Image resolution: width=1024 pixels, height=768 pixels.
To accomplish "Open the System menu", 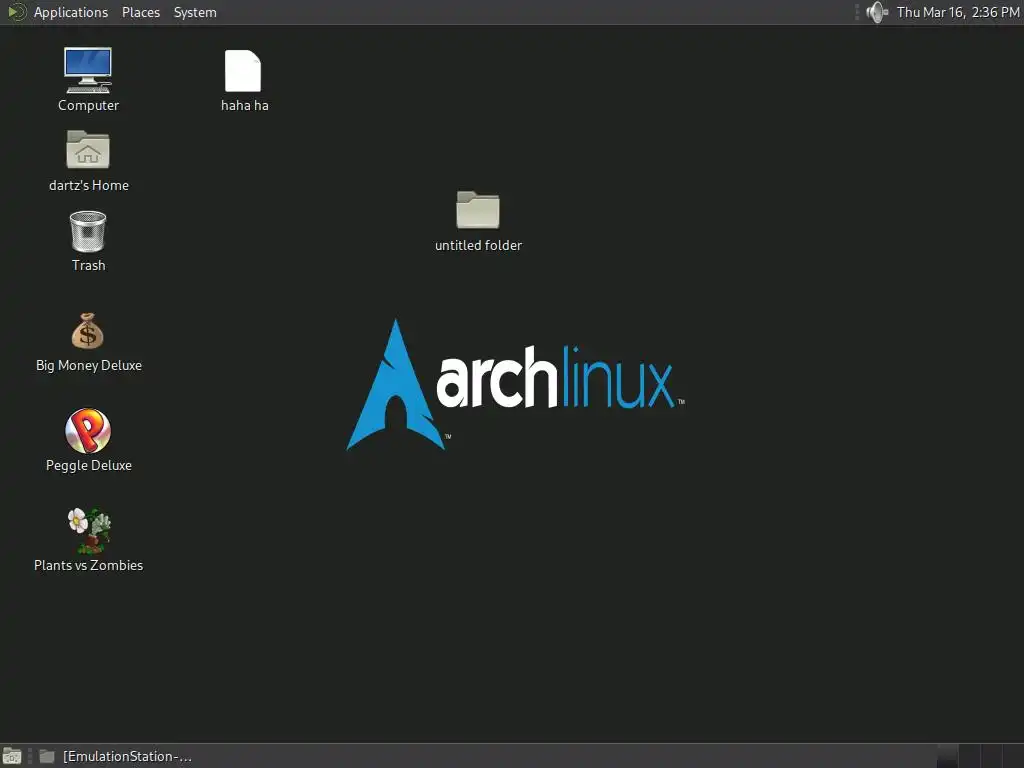I will [195, 12].
